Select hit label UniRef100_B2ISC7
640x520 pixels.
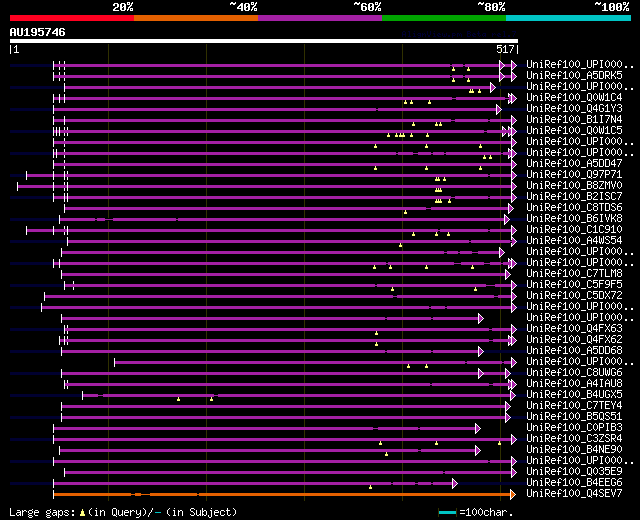click(x=574, y=197)
